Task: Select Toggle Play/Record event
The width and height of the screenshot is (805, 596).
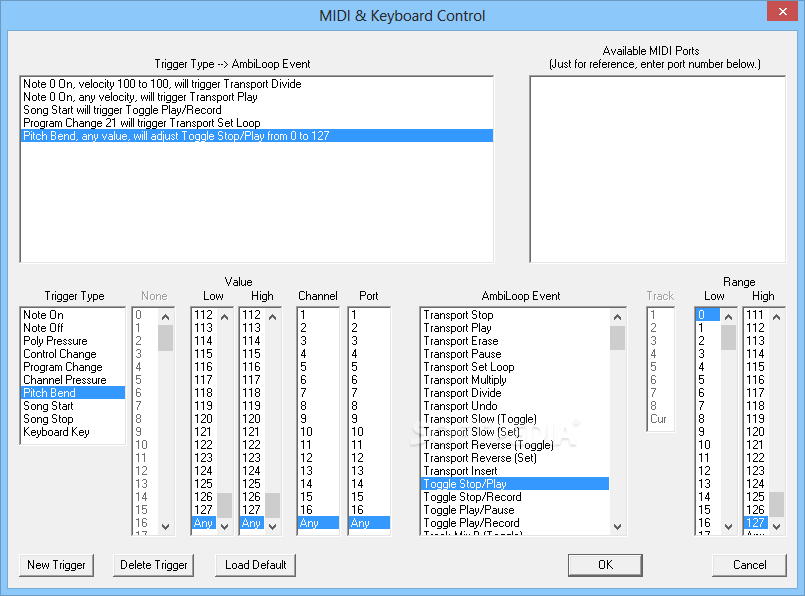Action: tap(515, 523)
